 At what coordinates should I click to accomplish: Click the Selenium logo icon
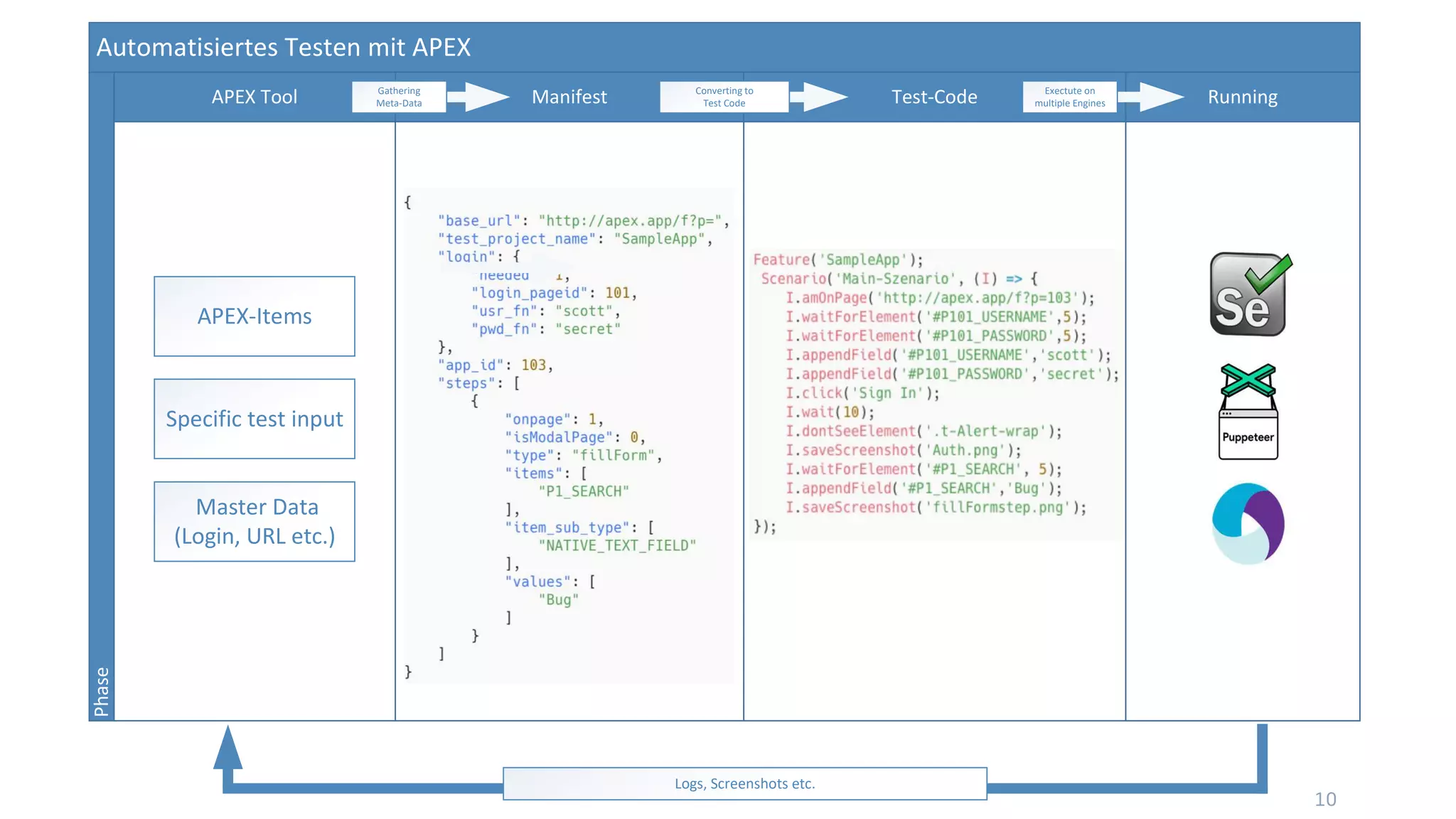tap(1250, 294)
